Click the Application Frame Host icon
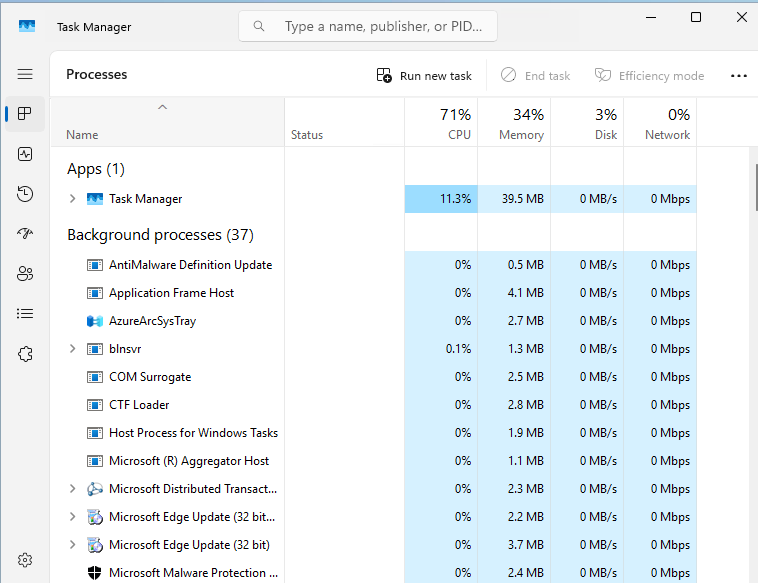 [x=95, y=293]
